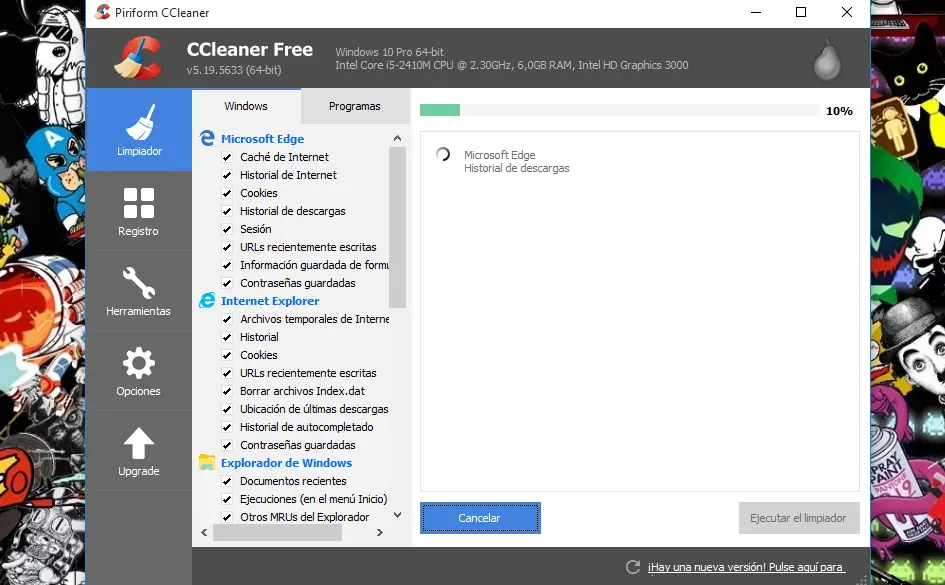Select the Limpiador tool in the sidebar
Screen dimensions: 945x585
(x=139, y=130)
